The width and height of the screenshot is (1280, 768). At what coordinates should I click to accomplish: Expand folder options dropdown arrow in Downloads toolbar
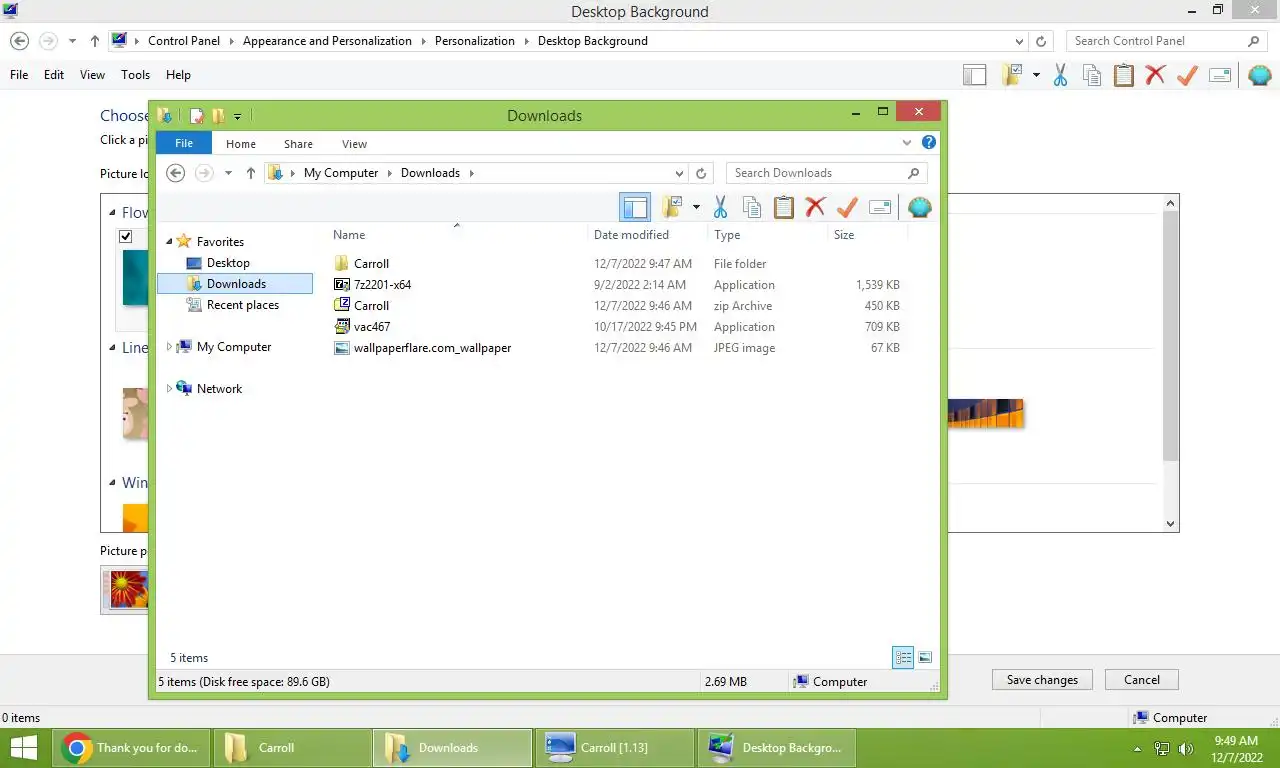click(696, 207)
